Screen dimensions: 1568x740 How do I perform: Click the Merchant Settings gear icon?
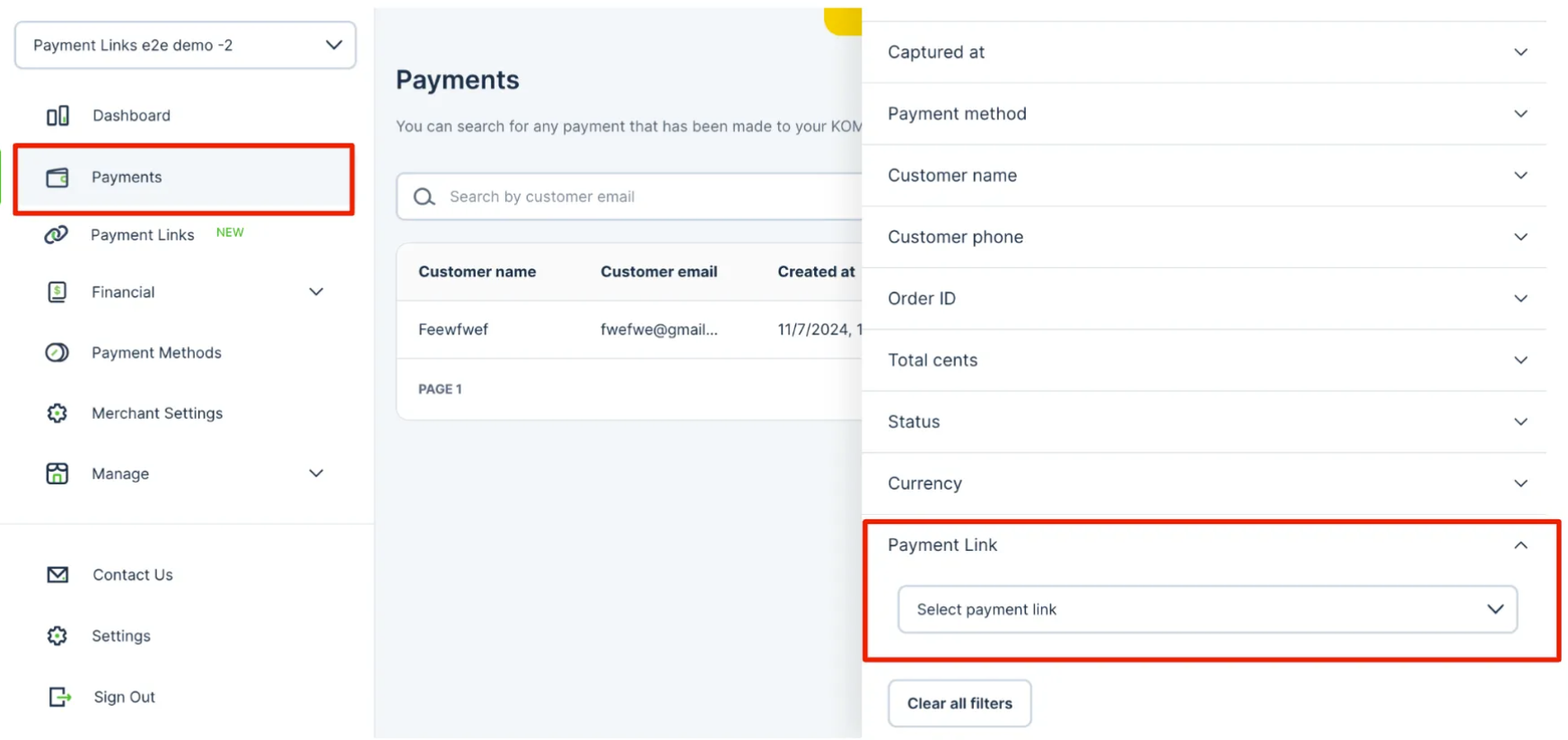(57, 414)
